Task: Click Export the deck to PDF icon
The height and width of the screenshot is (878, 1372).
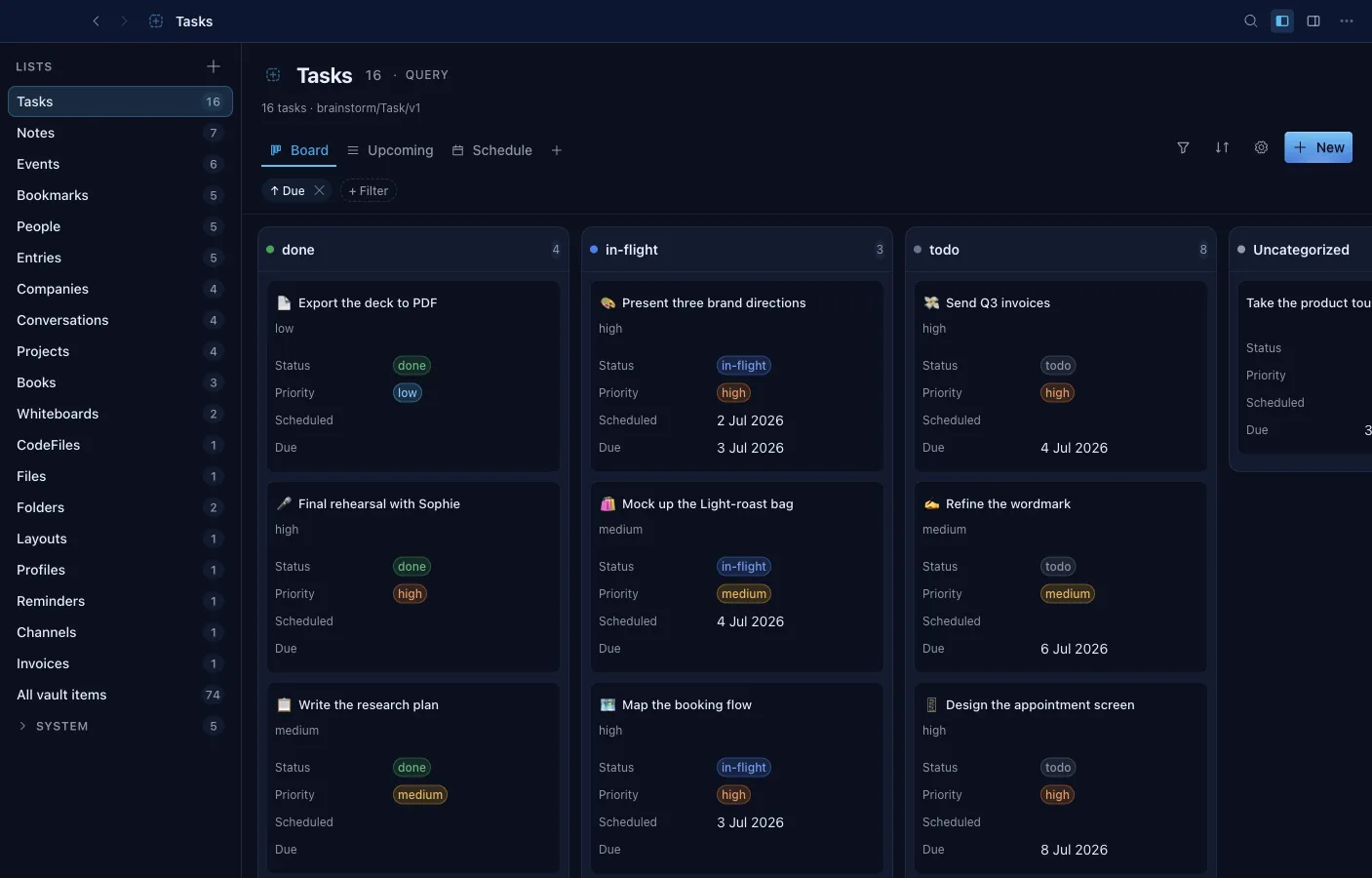Action: (284, 302)
